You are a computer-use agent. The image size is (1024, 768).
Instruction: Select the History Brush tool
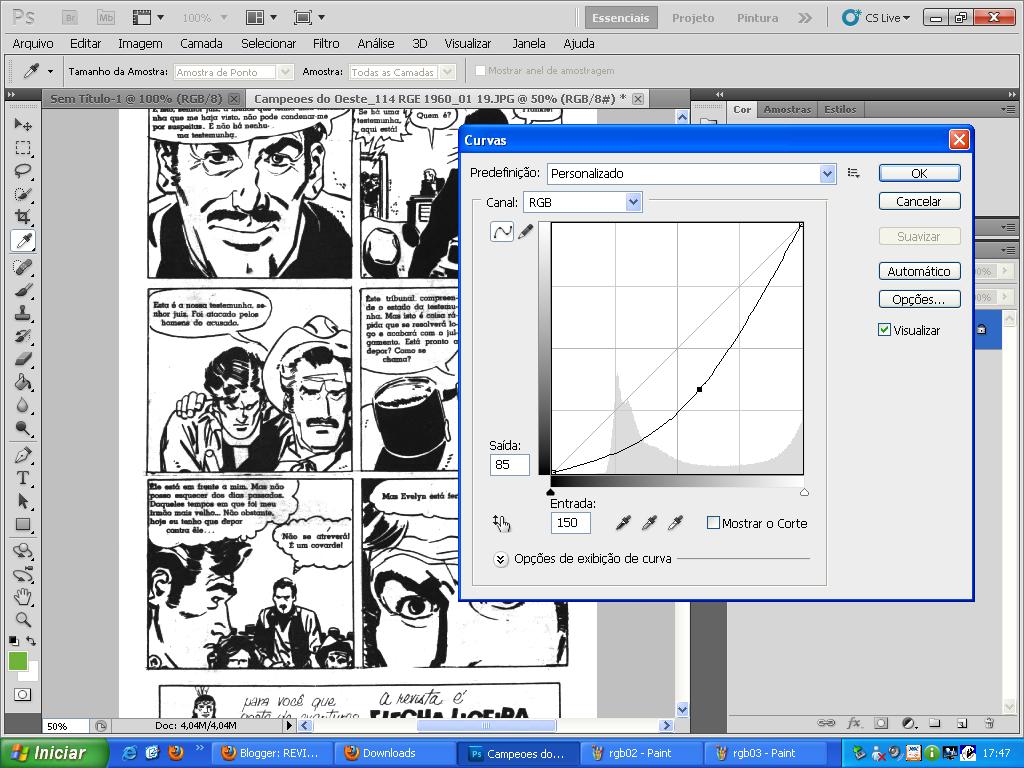(x=23, y=336)
